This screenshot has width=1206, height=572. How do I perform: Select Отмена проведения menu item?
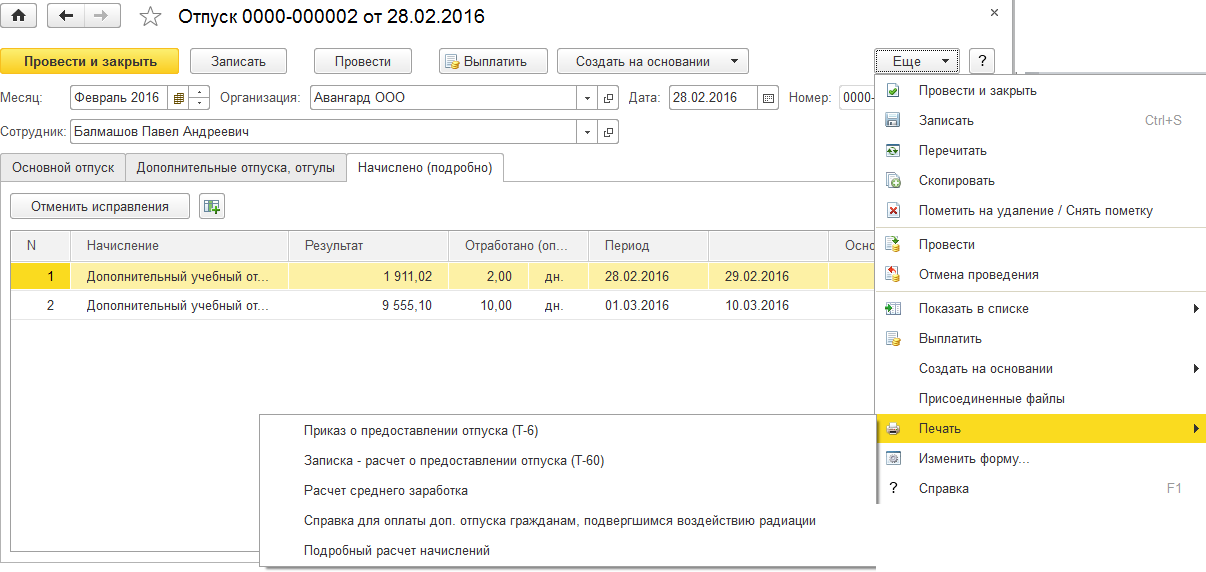coord(1040,274)
